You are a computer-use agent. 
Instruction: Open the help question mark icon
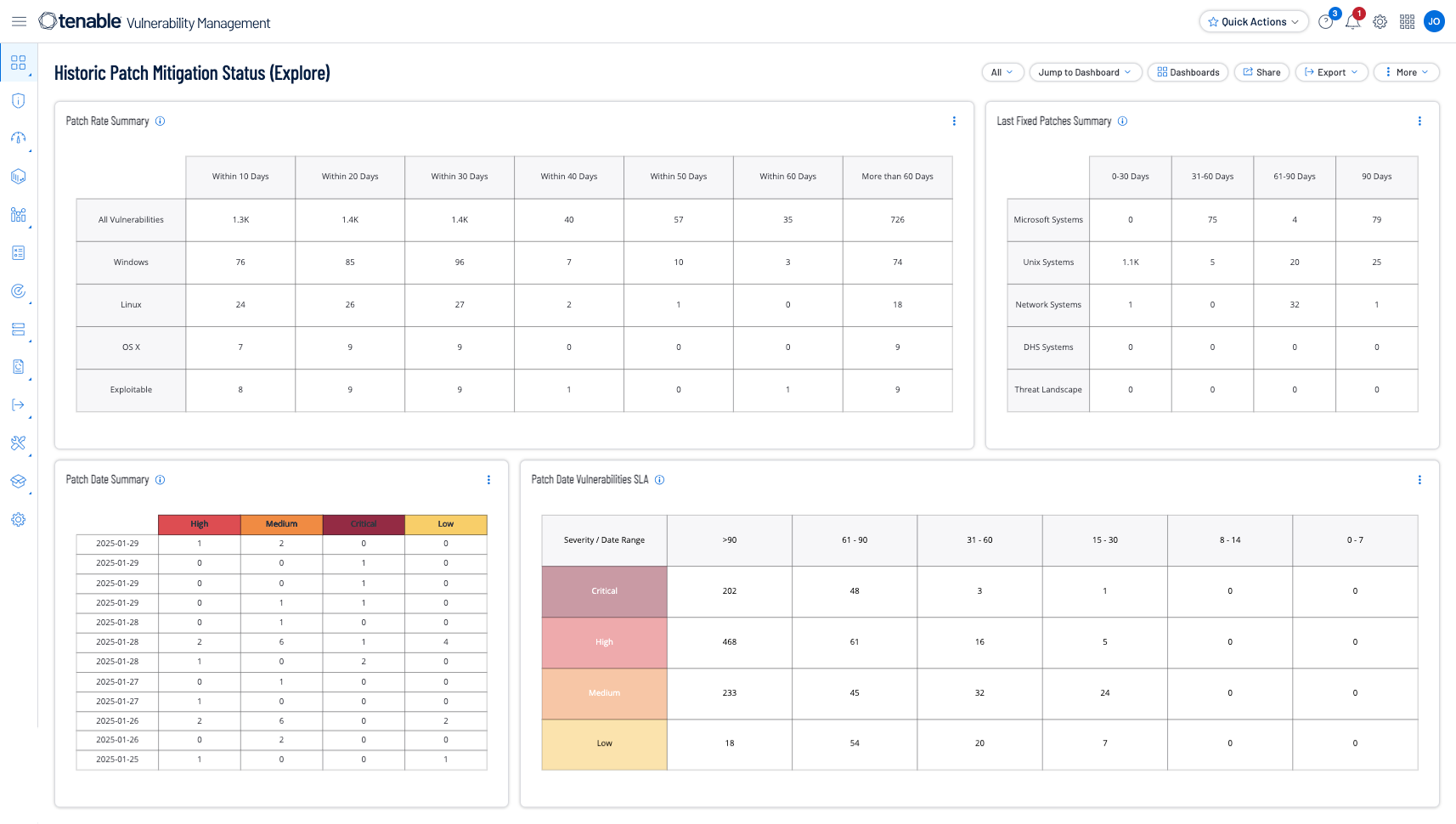tap(1325, 22)
